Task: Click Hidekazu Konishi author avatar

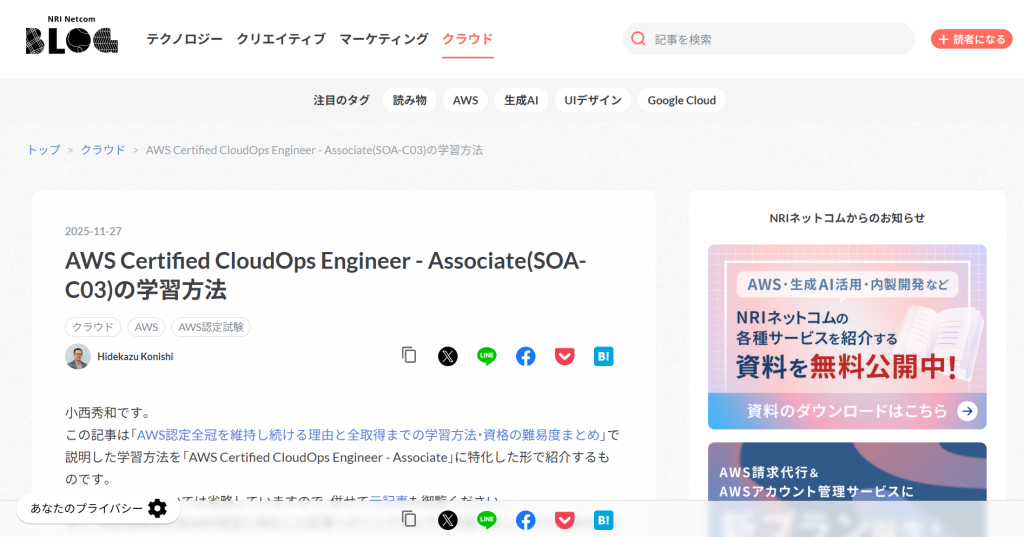Action: click(78, 356)
